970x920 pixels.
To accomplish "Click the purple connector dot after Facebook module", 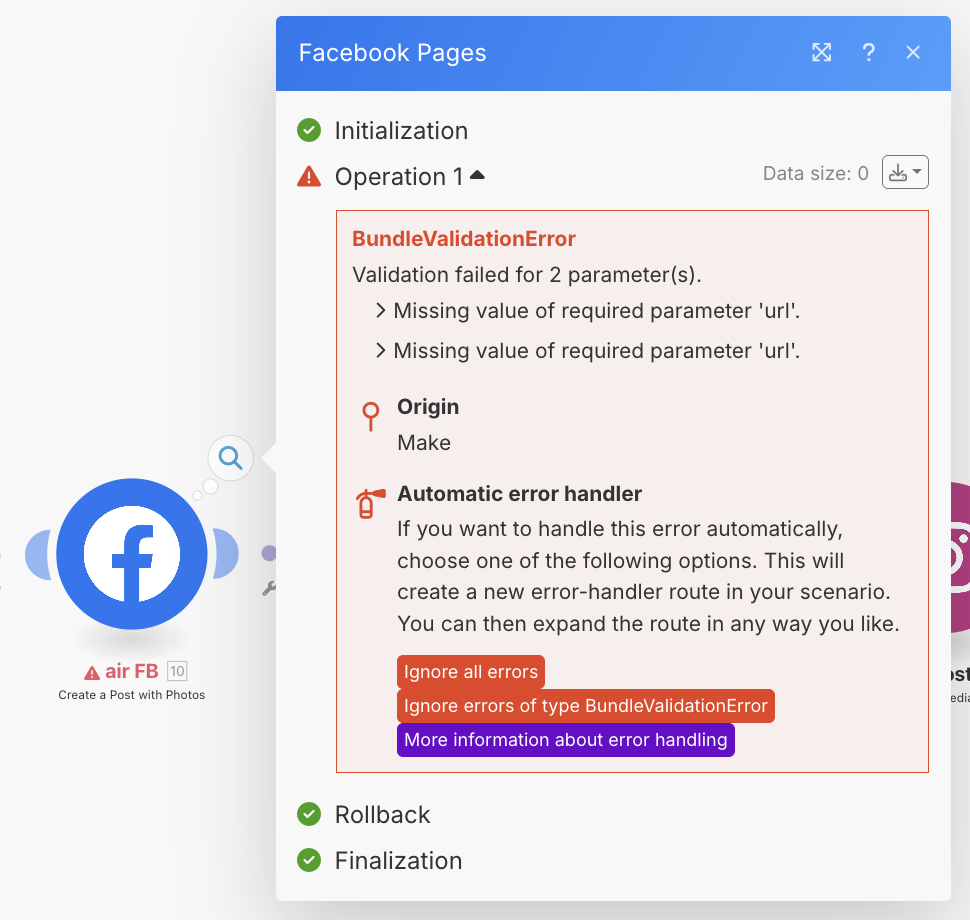I will (x=269, y=553).
